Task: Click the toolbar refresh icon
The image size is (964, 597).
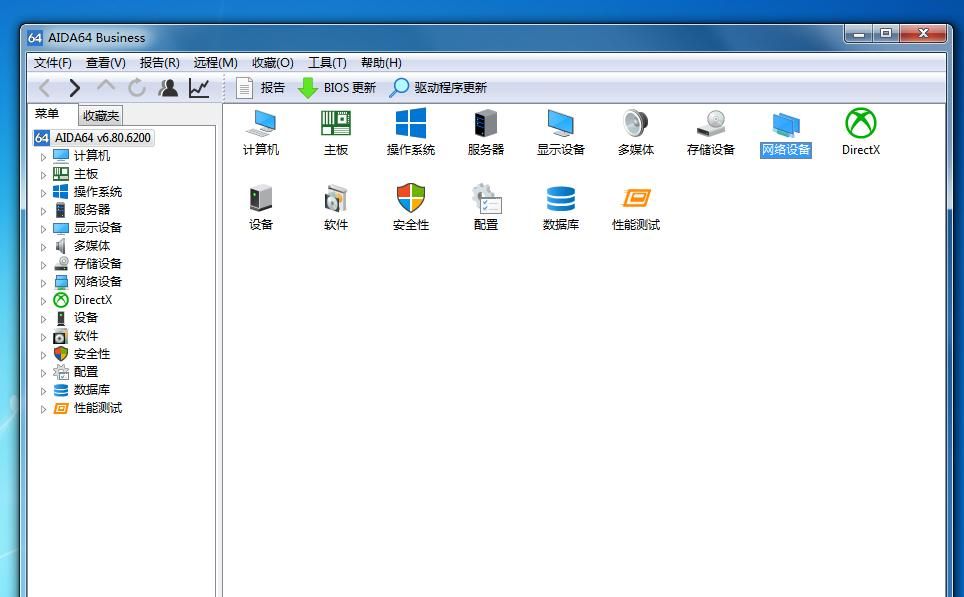Action: (x=137, y=88)
